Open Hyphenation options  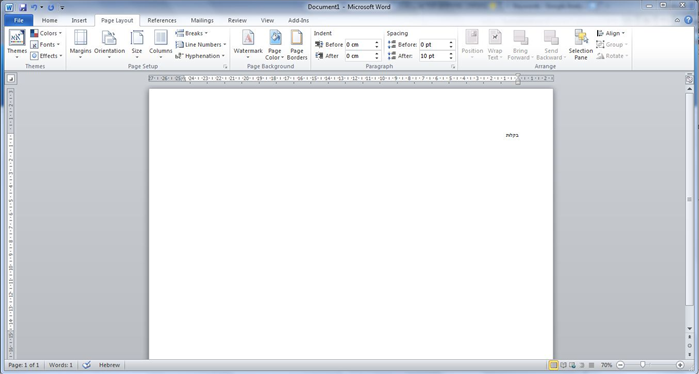pos(200,56)
